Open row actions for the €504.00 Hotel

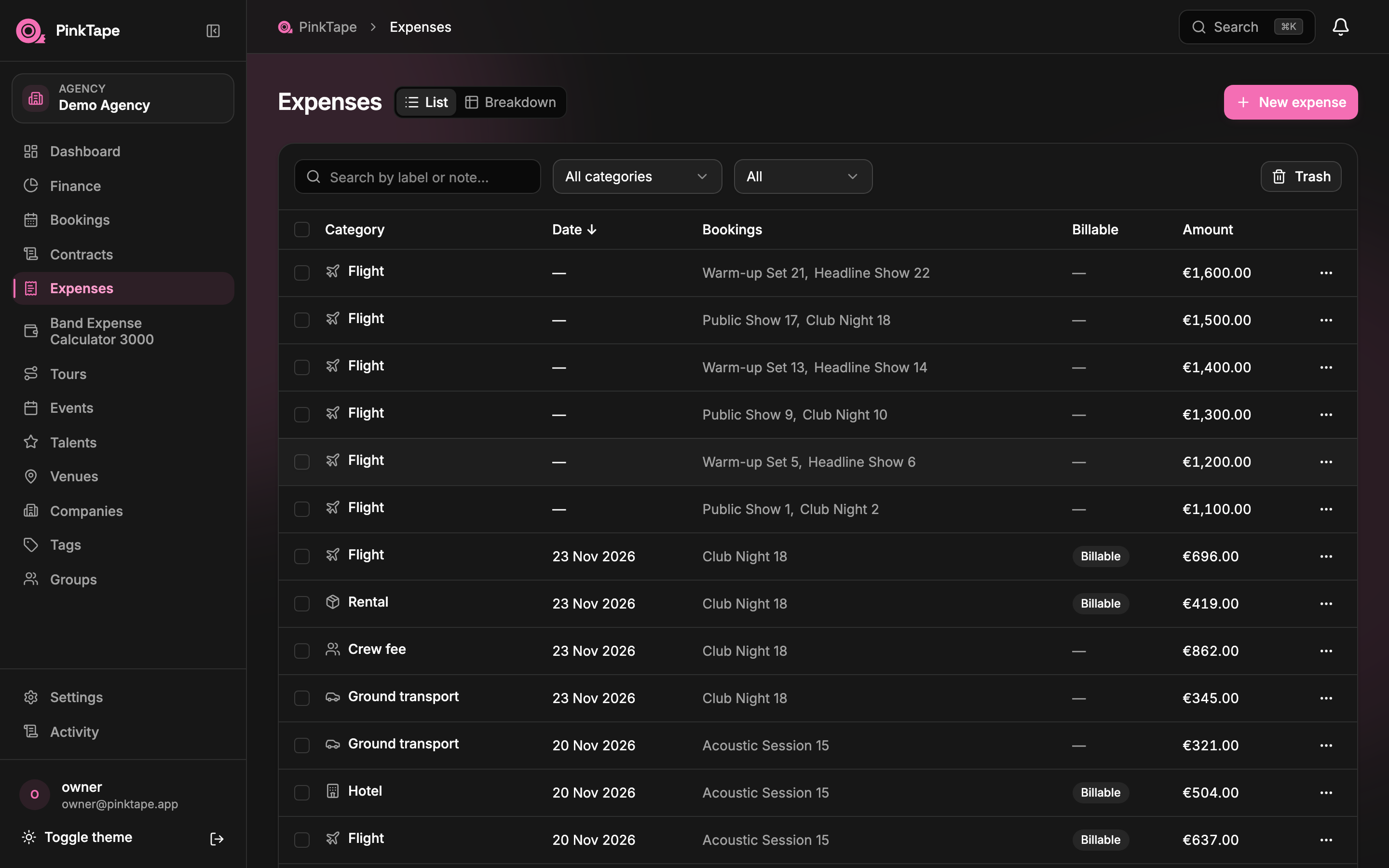(x=1326, y=792)
